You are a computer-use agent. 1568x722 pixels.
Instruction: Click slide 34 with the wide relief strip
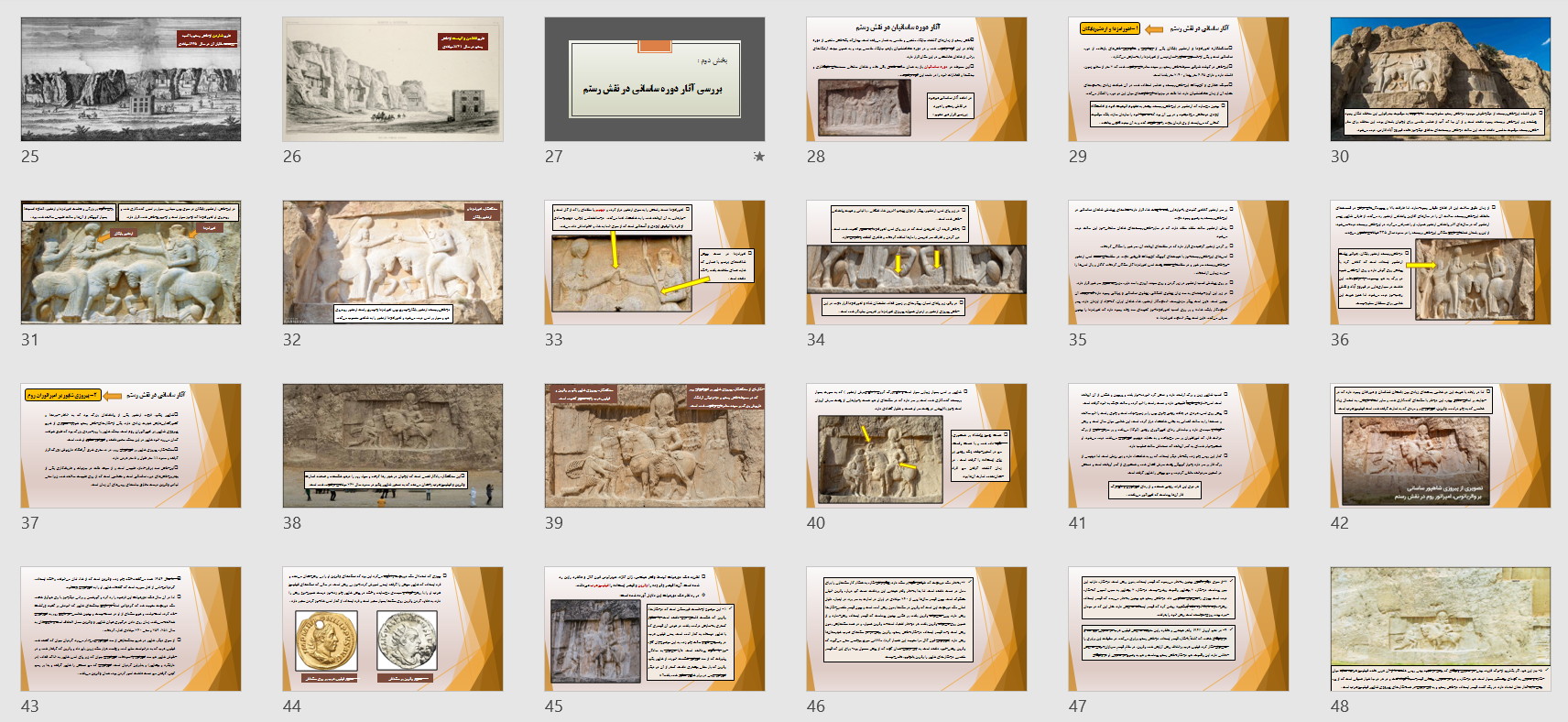[917, 262]
